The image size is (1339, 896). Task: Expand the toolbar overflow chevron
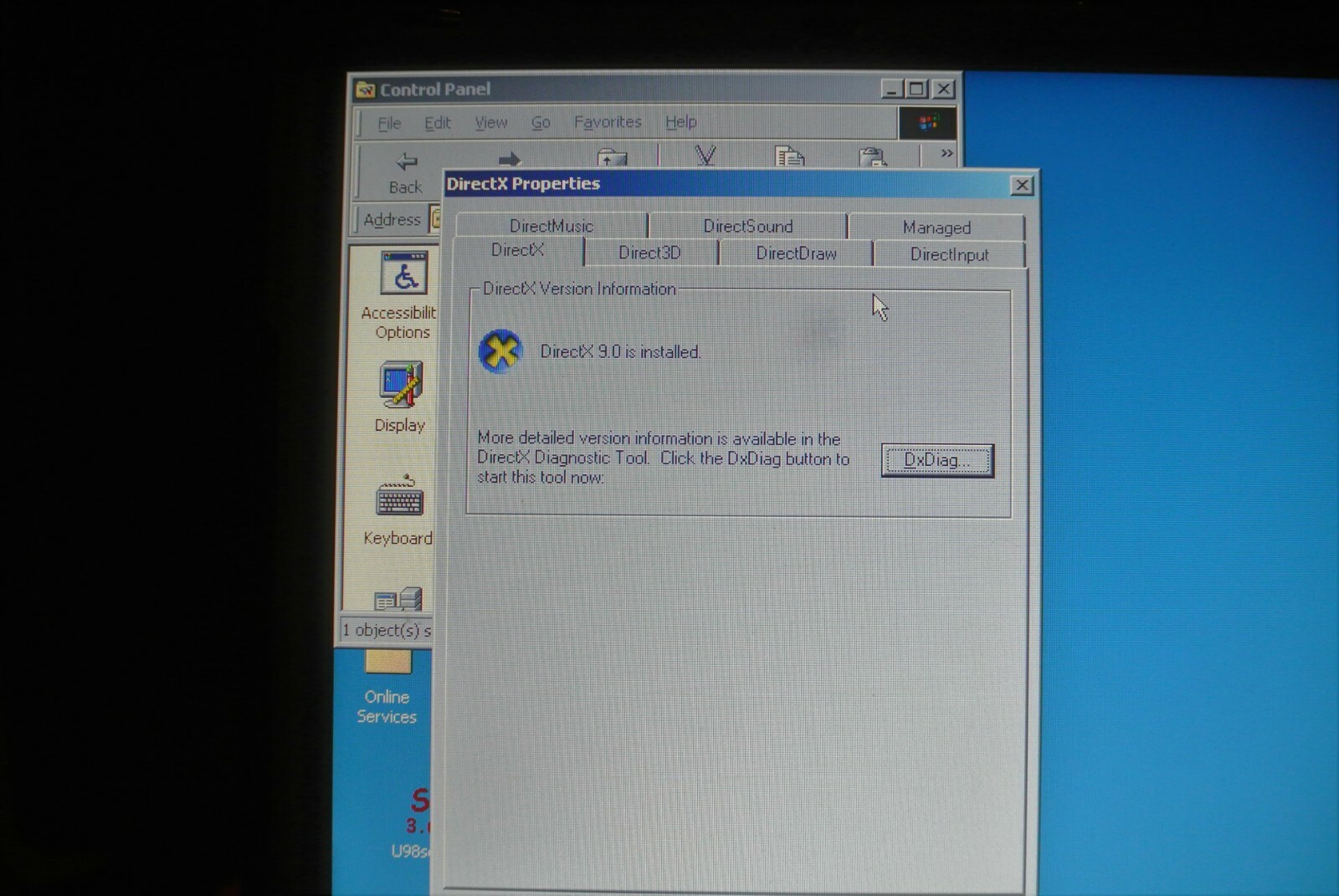947,153
